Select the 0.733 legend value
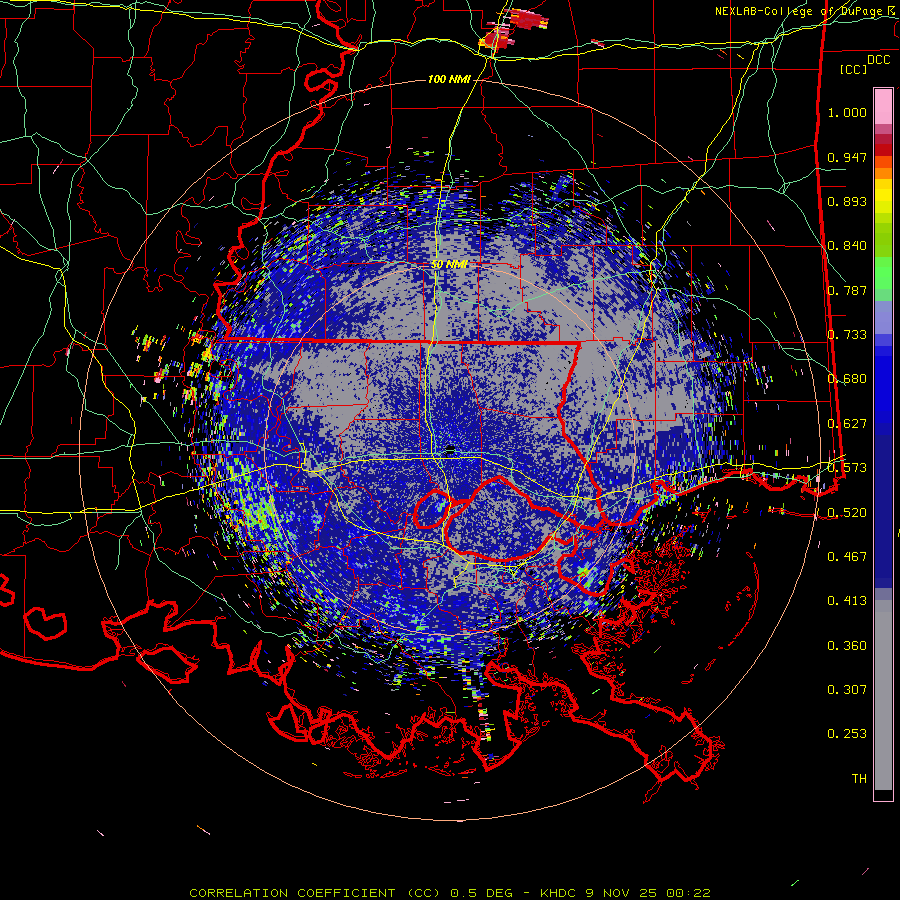The image size is (900, 900). pos(847,335)
